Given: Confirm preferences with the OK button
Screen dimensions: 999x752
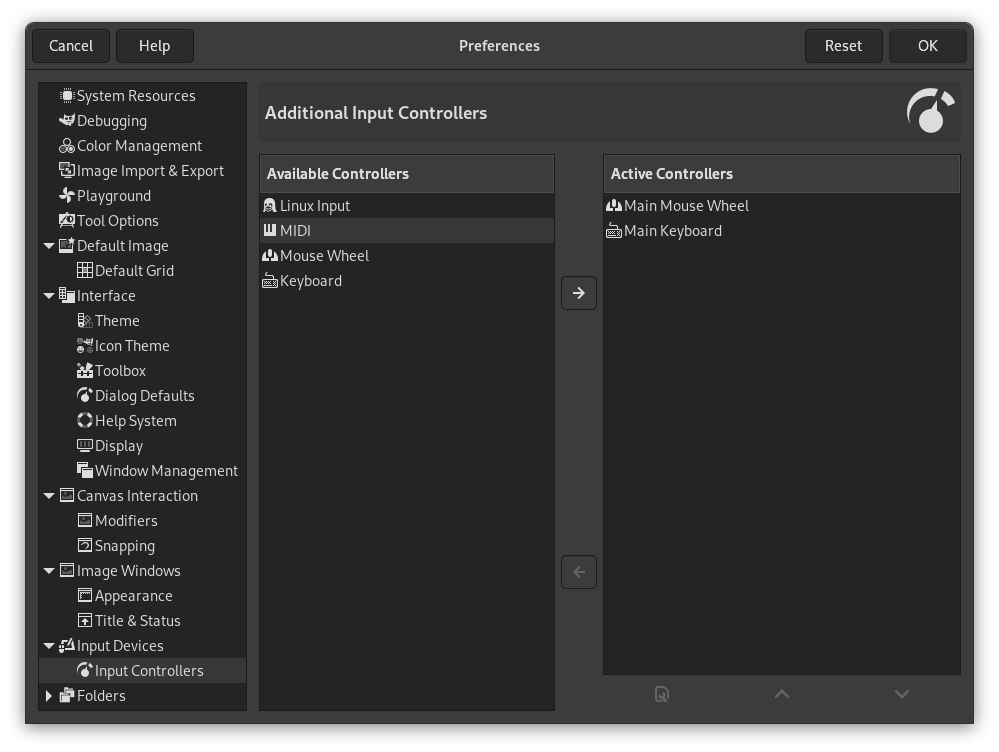Looking at the screenshot, I should pyautogui.click(x=926, y=45).
